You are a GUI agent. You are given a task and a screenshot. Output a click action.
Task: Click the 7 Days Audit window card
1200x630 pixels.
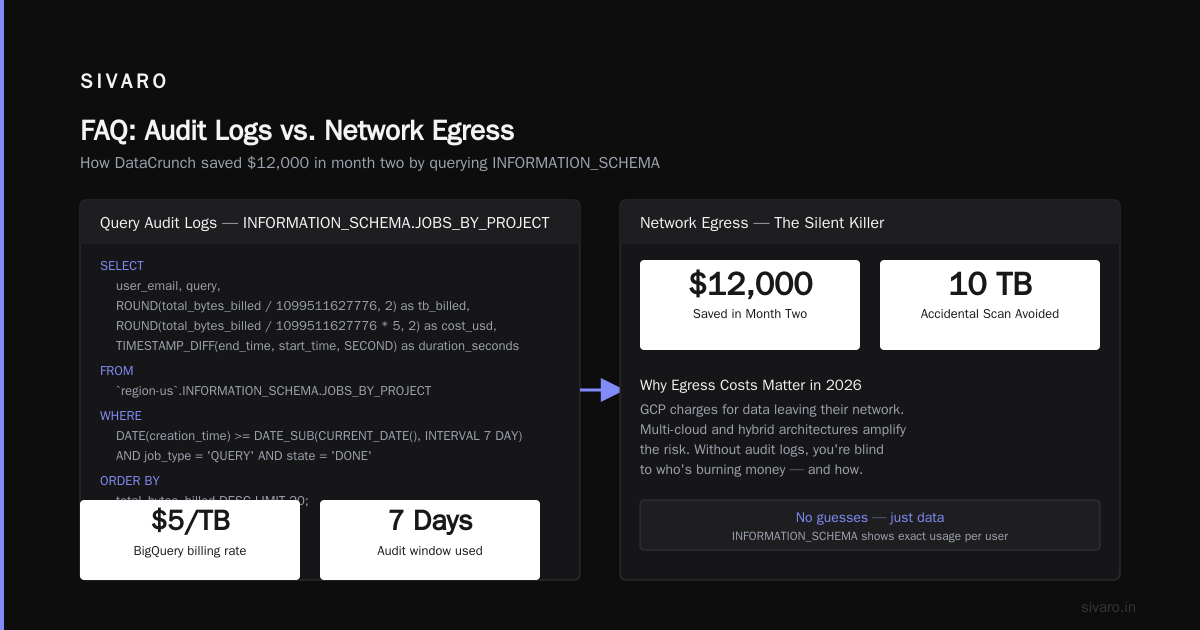click(x=430, y=540)
